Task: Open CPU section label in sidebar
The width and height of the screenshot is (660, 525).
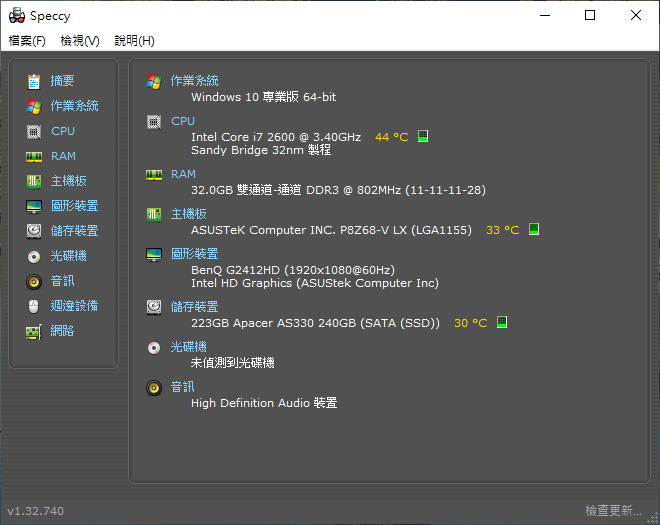Action: [x=63, y=131]
